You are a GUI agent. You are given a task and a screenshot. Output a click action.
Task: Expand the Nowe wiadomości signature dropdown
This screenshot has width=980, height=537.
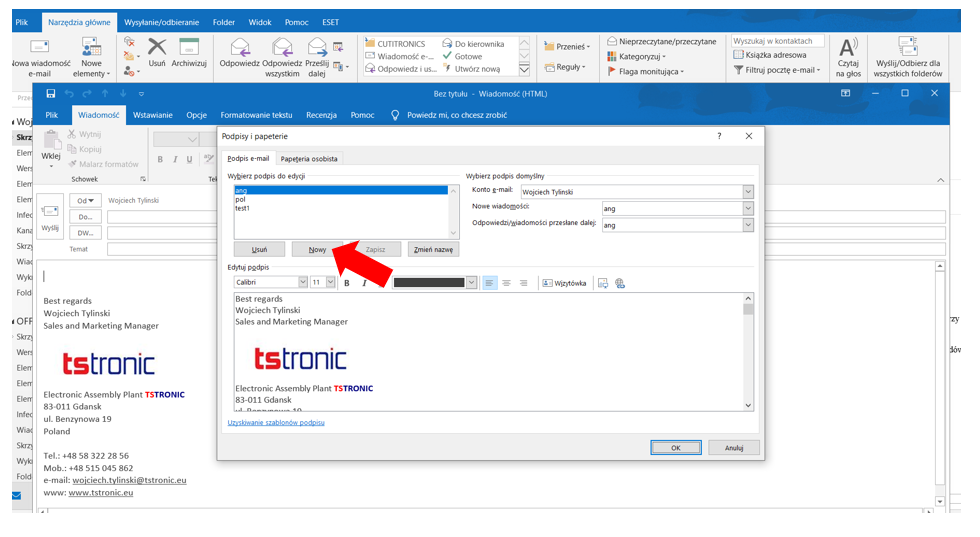747,208
